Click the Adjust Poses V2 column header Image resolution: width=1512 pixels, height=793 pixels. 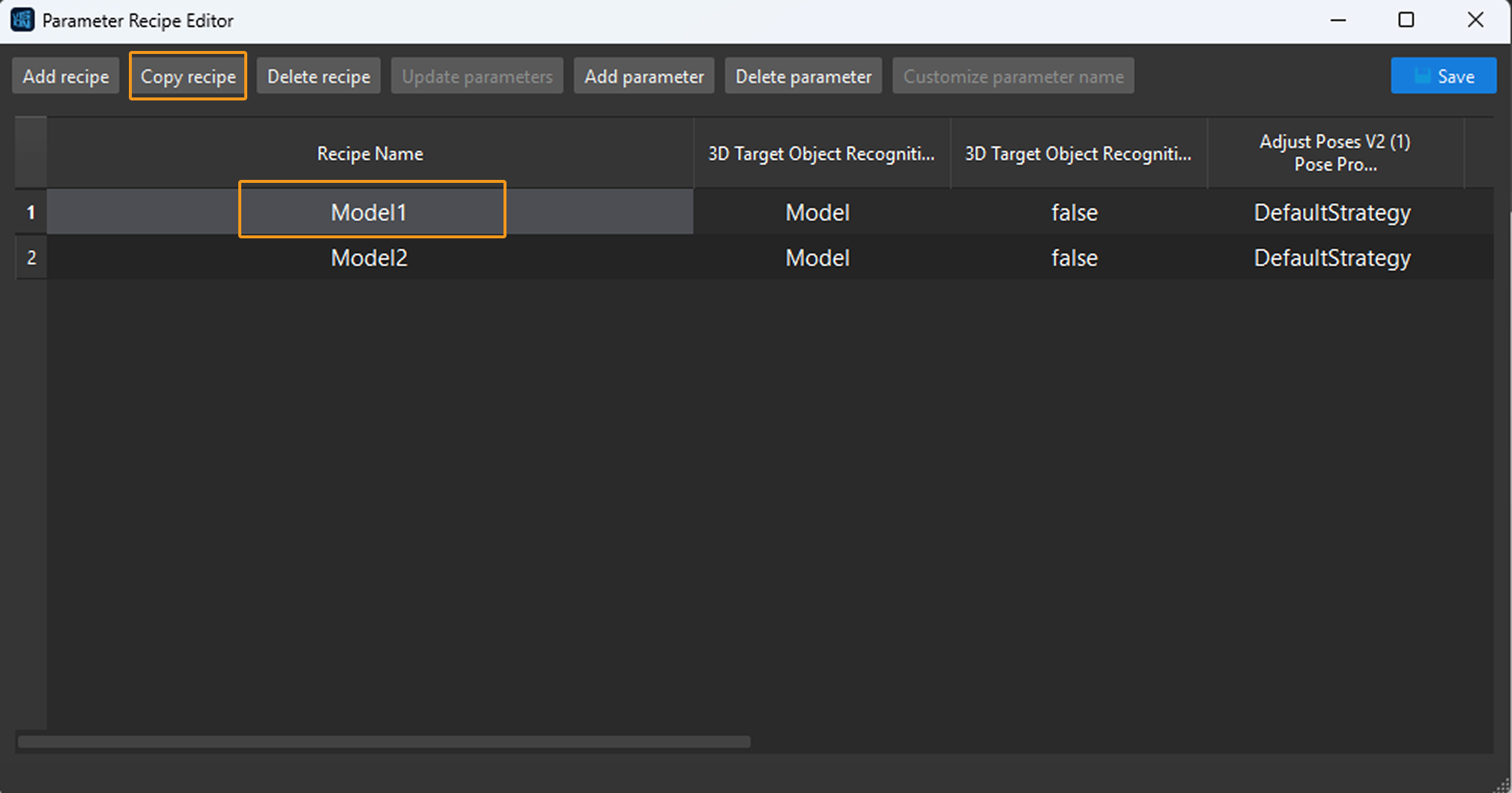pos(1334,153)
